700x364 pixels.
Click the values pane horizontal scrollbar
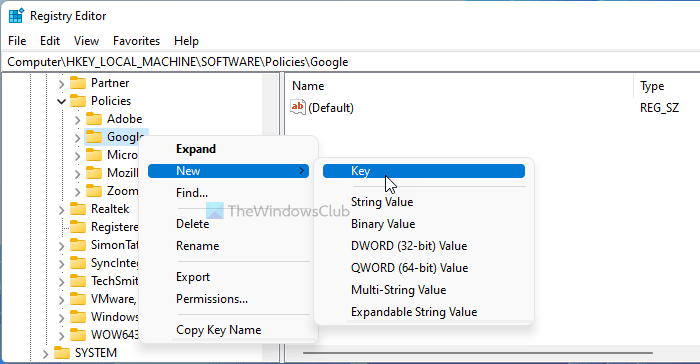(478, 353)
